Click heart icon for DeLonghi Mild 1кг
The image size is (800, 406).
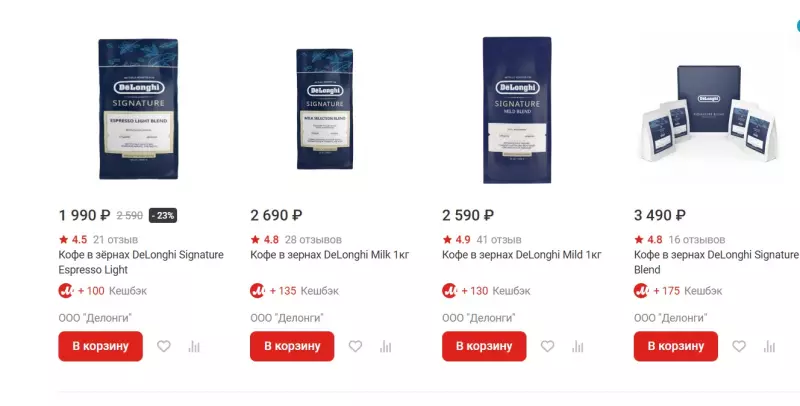(547, 346)
